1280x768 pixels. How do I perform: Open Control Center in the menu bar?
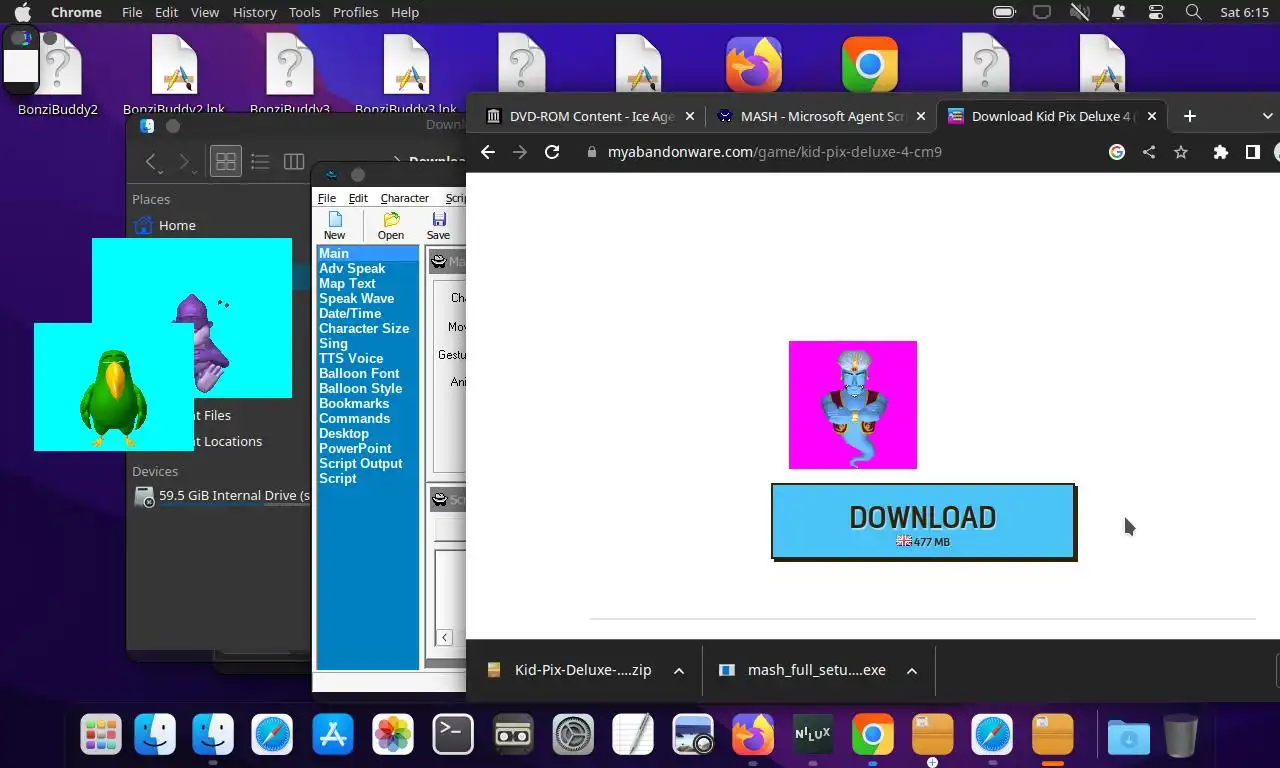(1156, 12)
